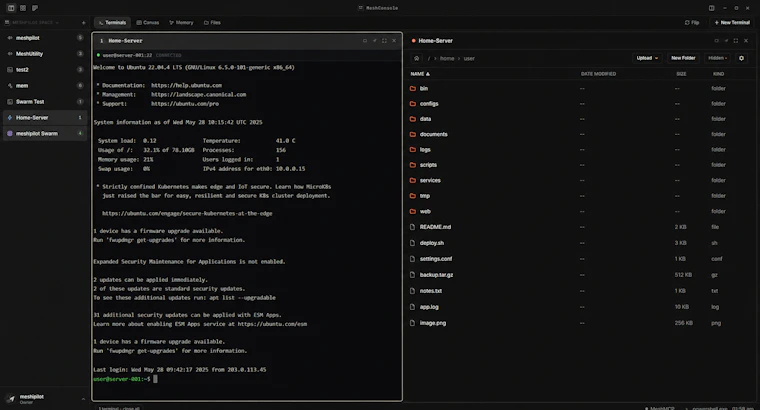Screen dimensions: 760x410
Task: Open the Hidden files dropdown
Action: click(x=717, y=58)
